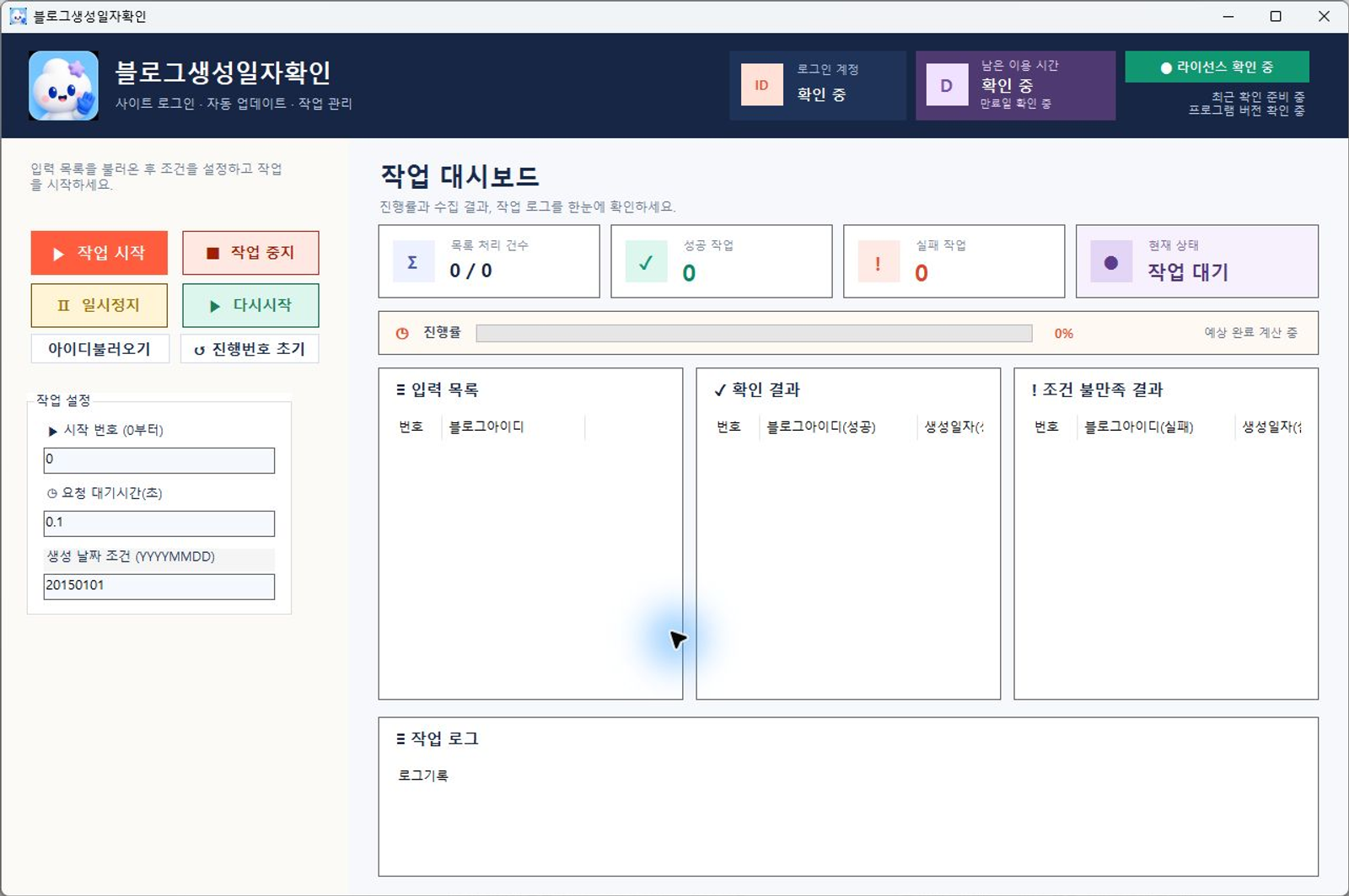Click the purple dot icon in current-status card
The height and width of the screenshot is (896, 1349).
(x=1111, y=261)
